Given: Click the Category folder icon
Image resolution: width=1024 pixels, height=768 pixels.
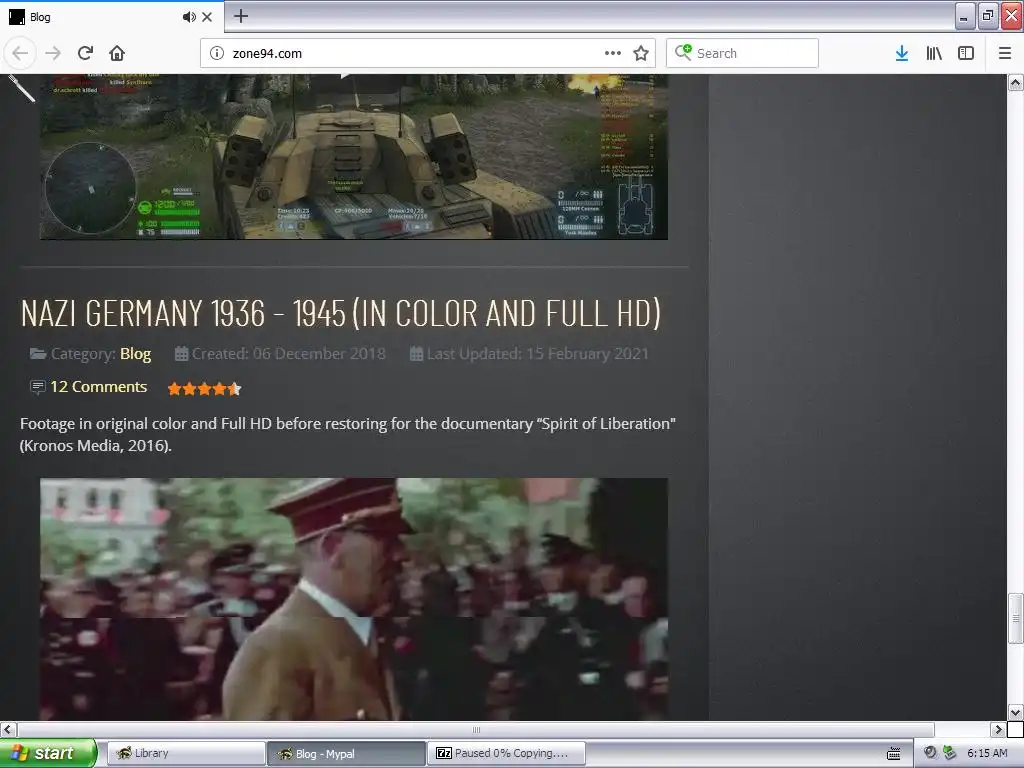Looking at the screenshot, I should coord(38,353).
